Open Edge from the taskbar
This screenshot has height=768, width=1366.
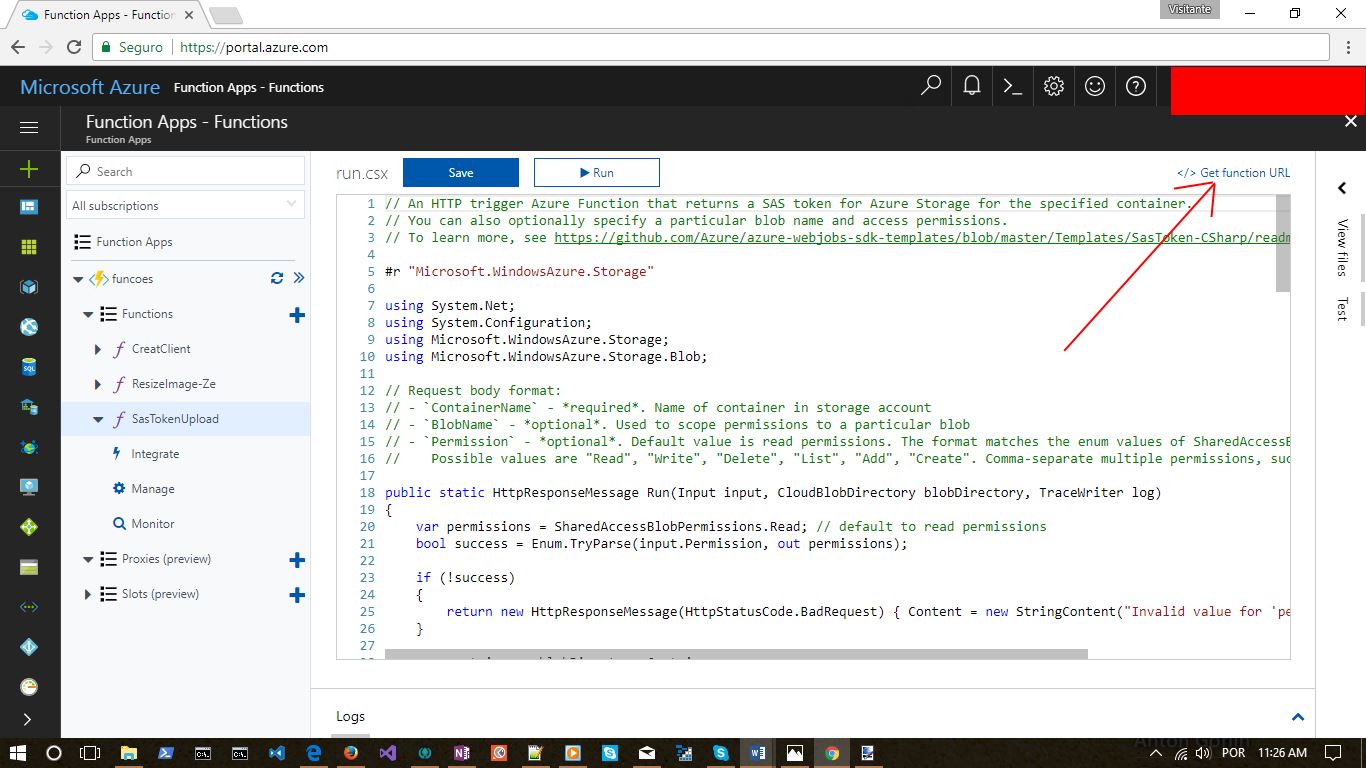313,753
